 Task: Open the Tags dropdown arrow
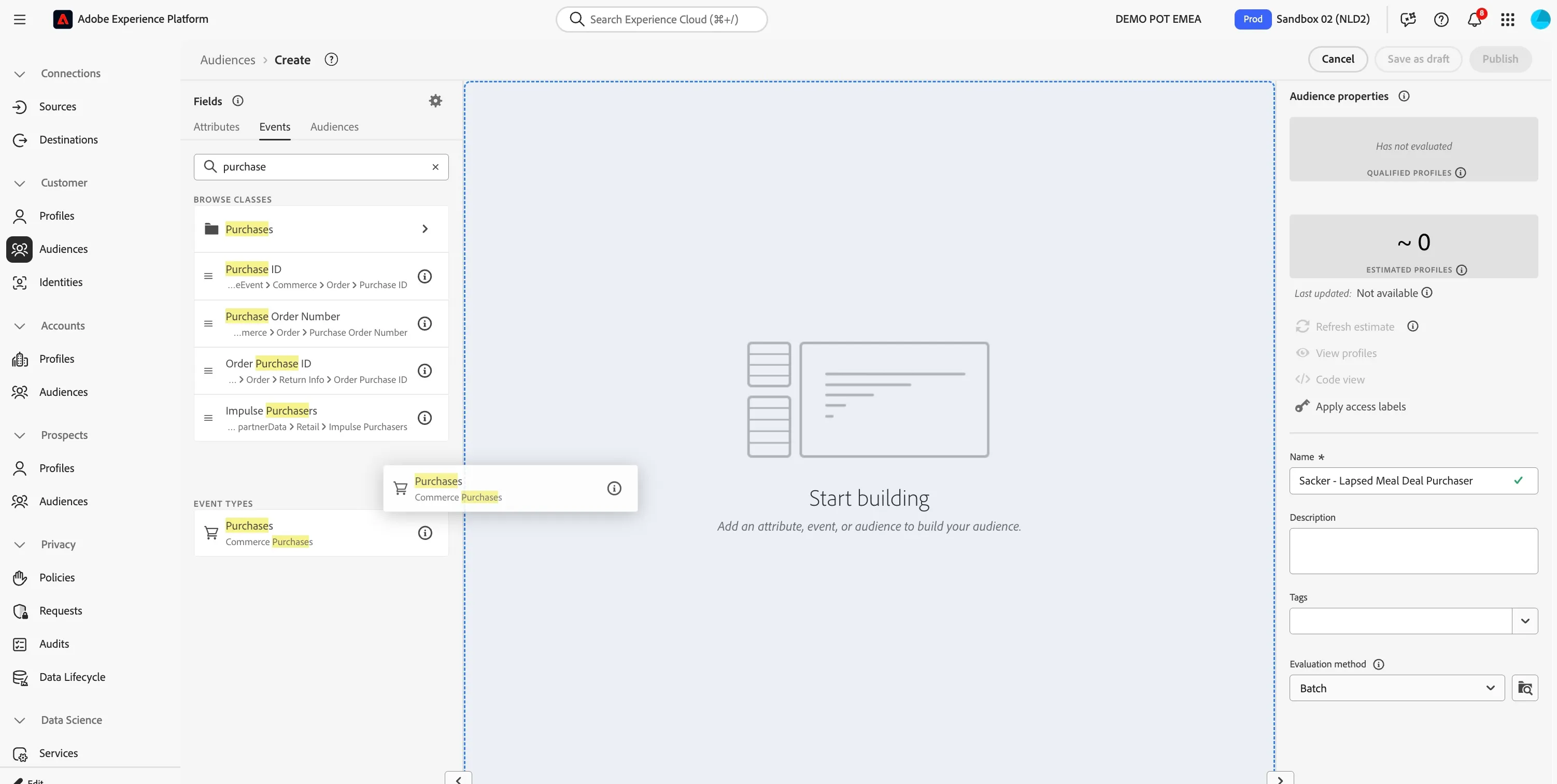[1524, 621]
